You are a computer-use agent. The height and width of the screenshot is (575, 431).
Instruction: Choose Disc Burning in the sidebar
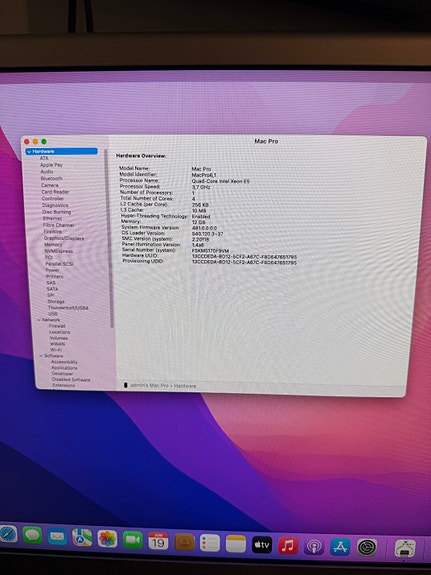coord(56,212)
